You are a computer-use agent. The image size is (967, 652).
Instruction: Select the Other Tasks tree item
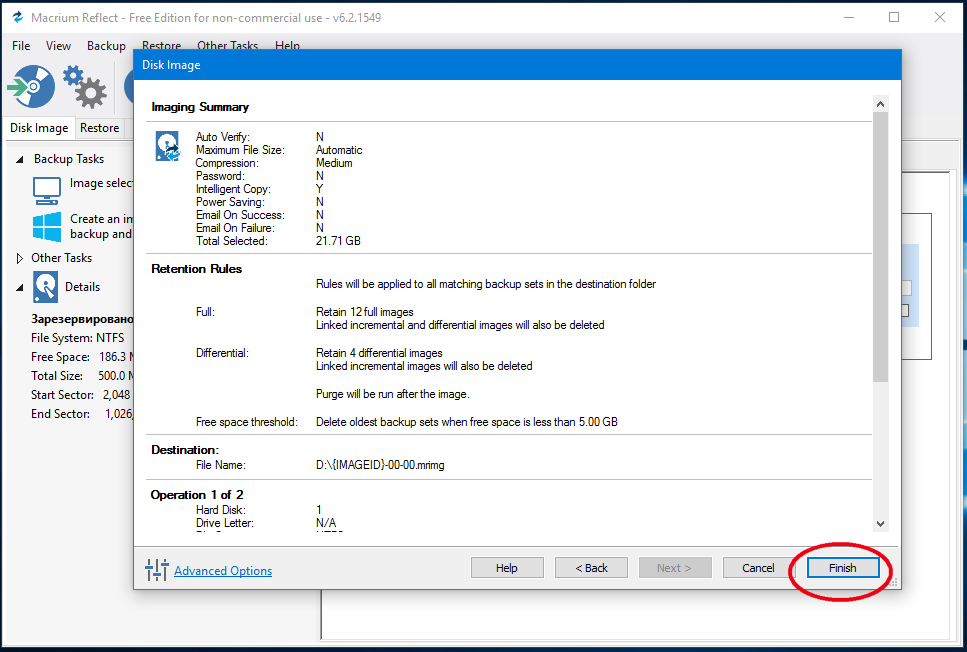pyautogui.click(x=62, y=258)
